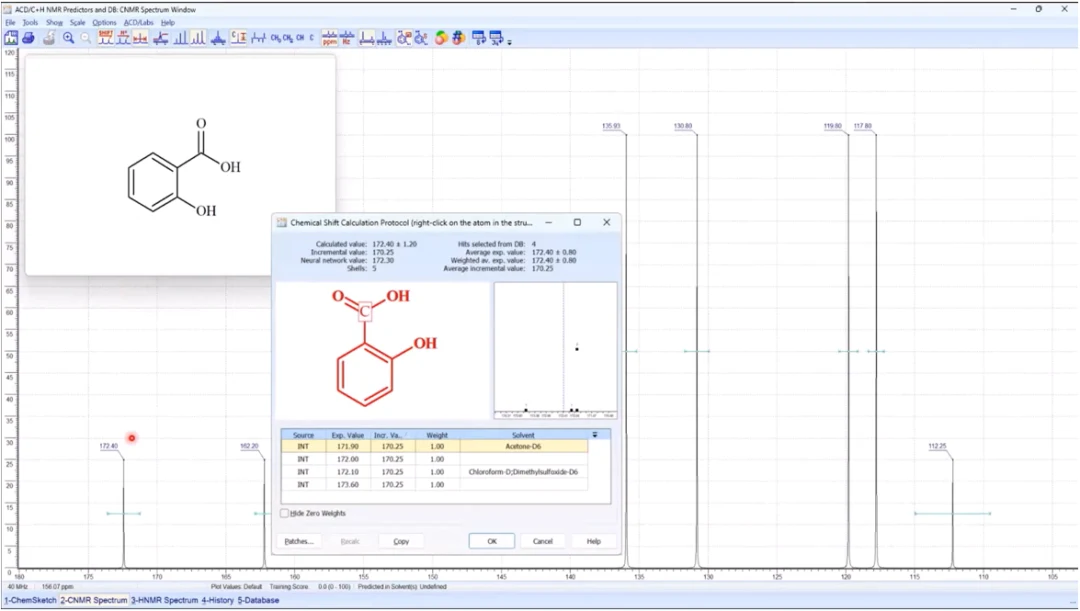Open the Scale menu
This screenshot has width=1080, height=611.
point(77,23)
